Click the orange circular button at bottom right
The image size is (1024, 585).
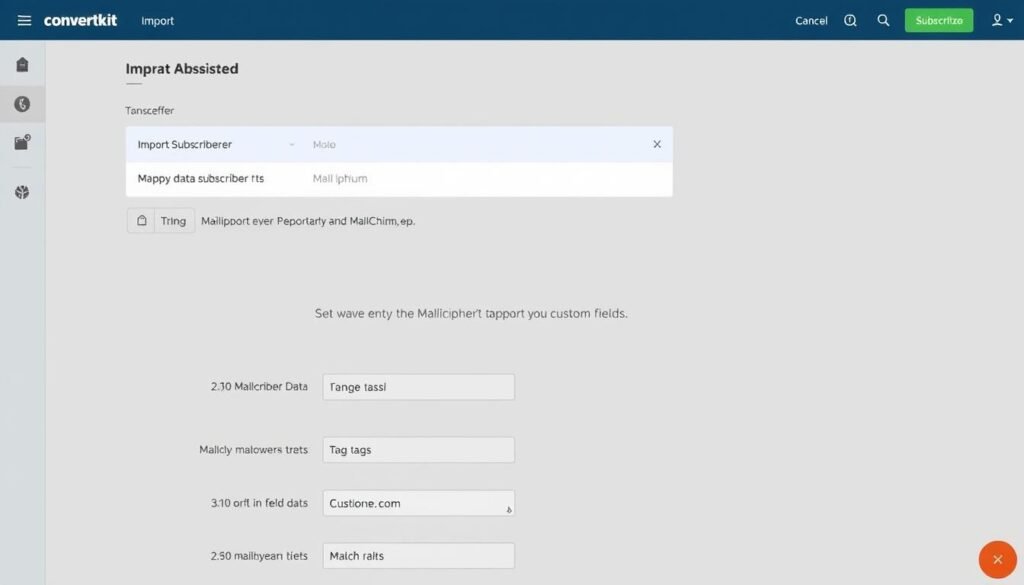(997, 559)
